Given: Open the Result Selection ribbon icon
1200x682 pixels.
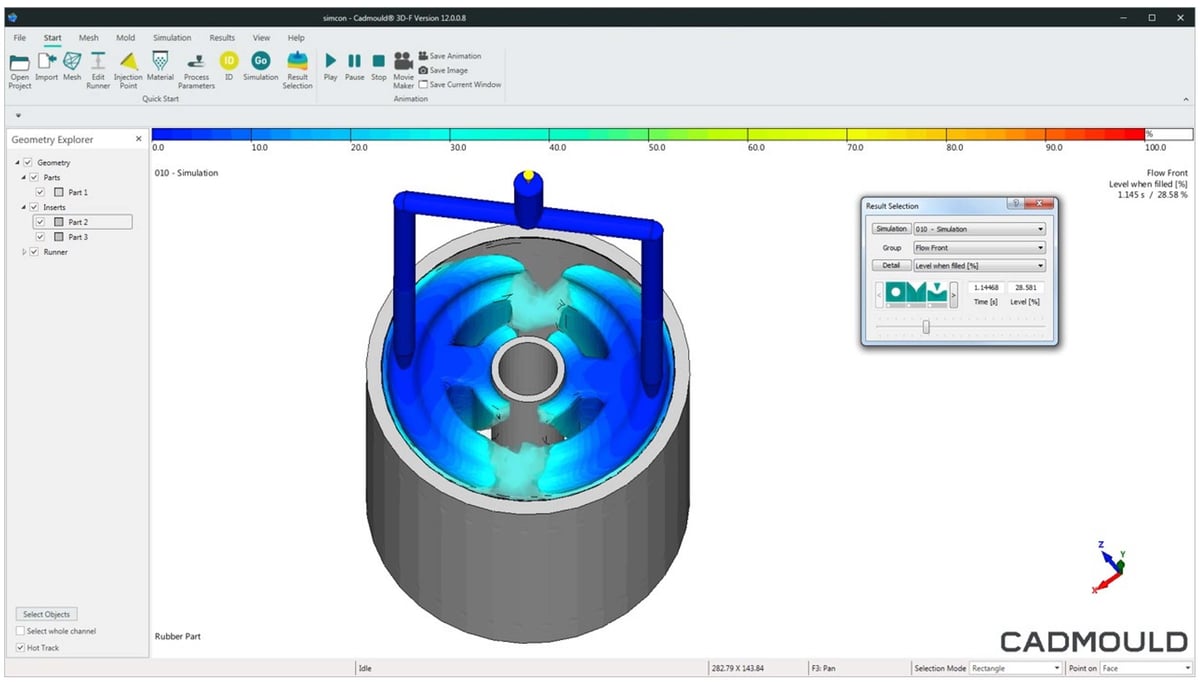Looking at the screenshot, I should (297, 61).
